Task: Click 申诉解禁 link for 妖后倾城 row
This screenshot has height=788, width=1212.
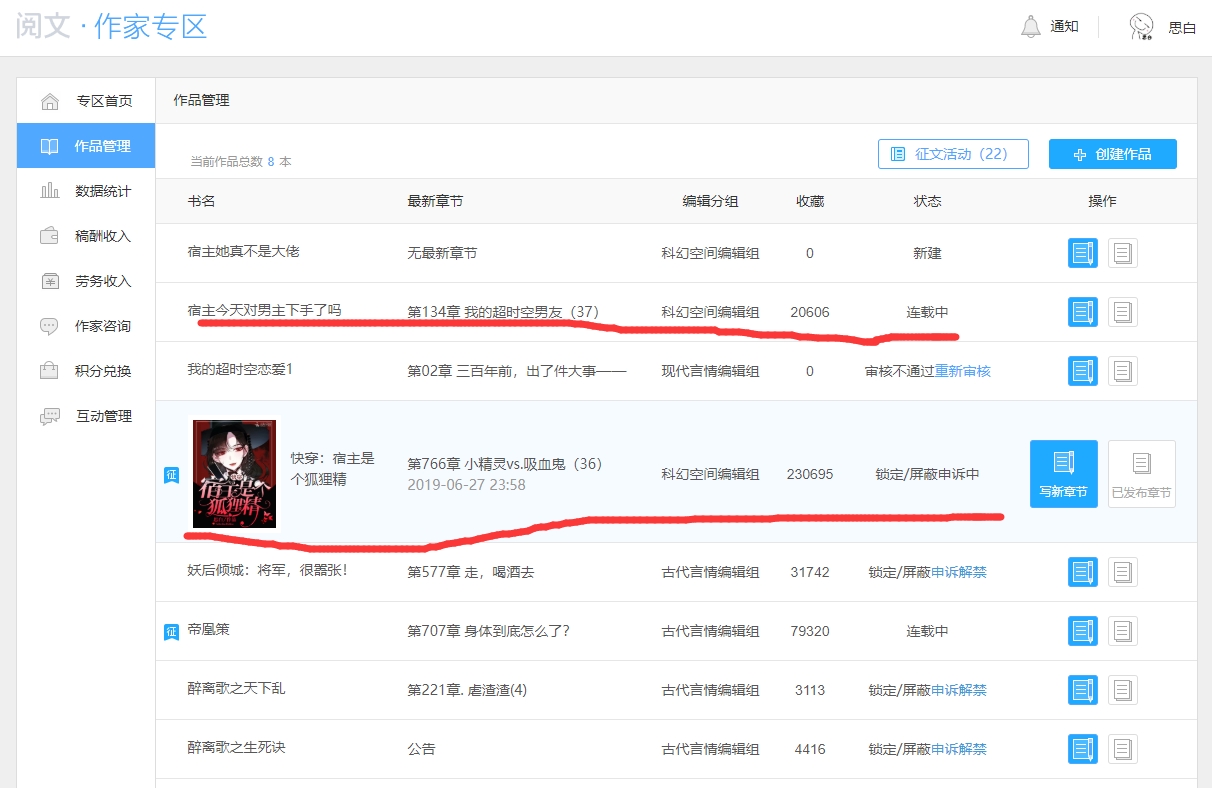Action: pyautogui.click(x=958, y=572)
